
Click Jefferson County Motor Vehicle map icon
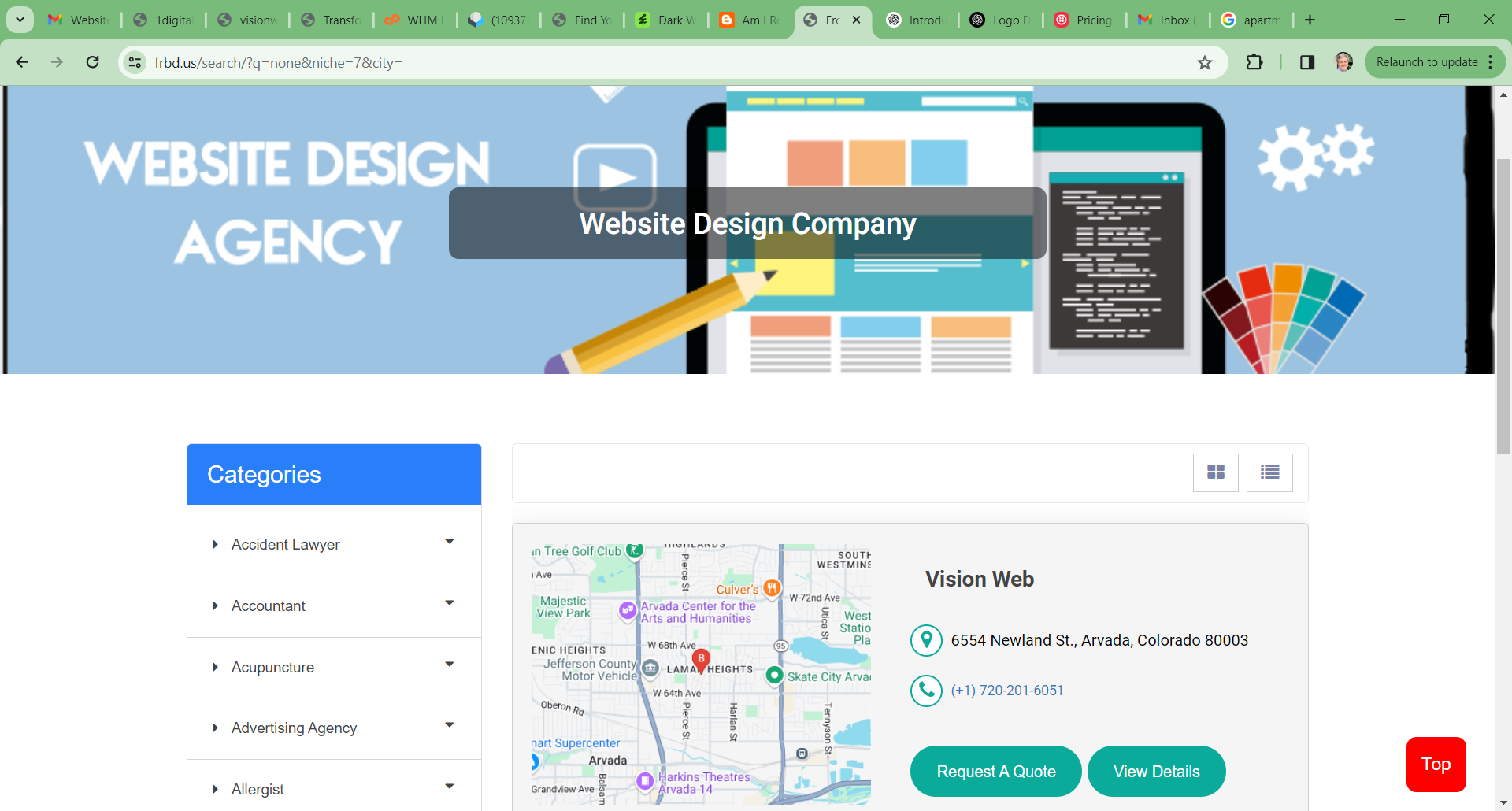pyautogui.click(x=650, y=668)
